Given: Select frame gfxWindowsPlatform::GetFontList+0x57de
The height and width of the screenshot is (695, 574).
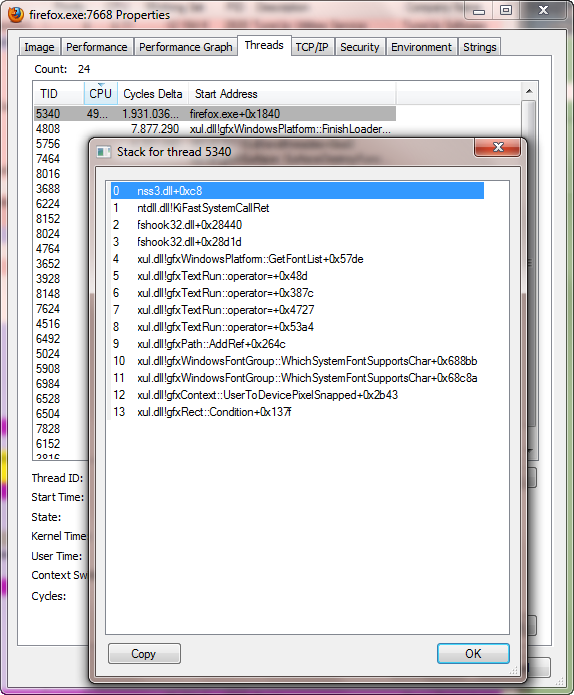Looking at the screenshot, I should 297,259.
